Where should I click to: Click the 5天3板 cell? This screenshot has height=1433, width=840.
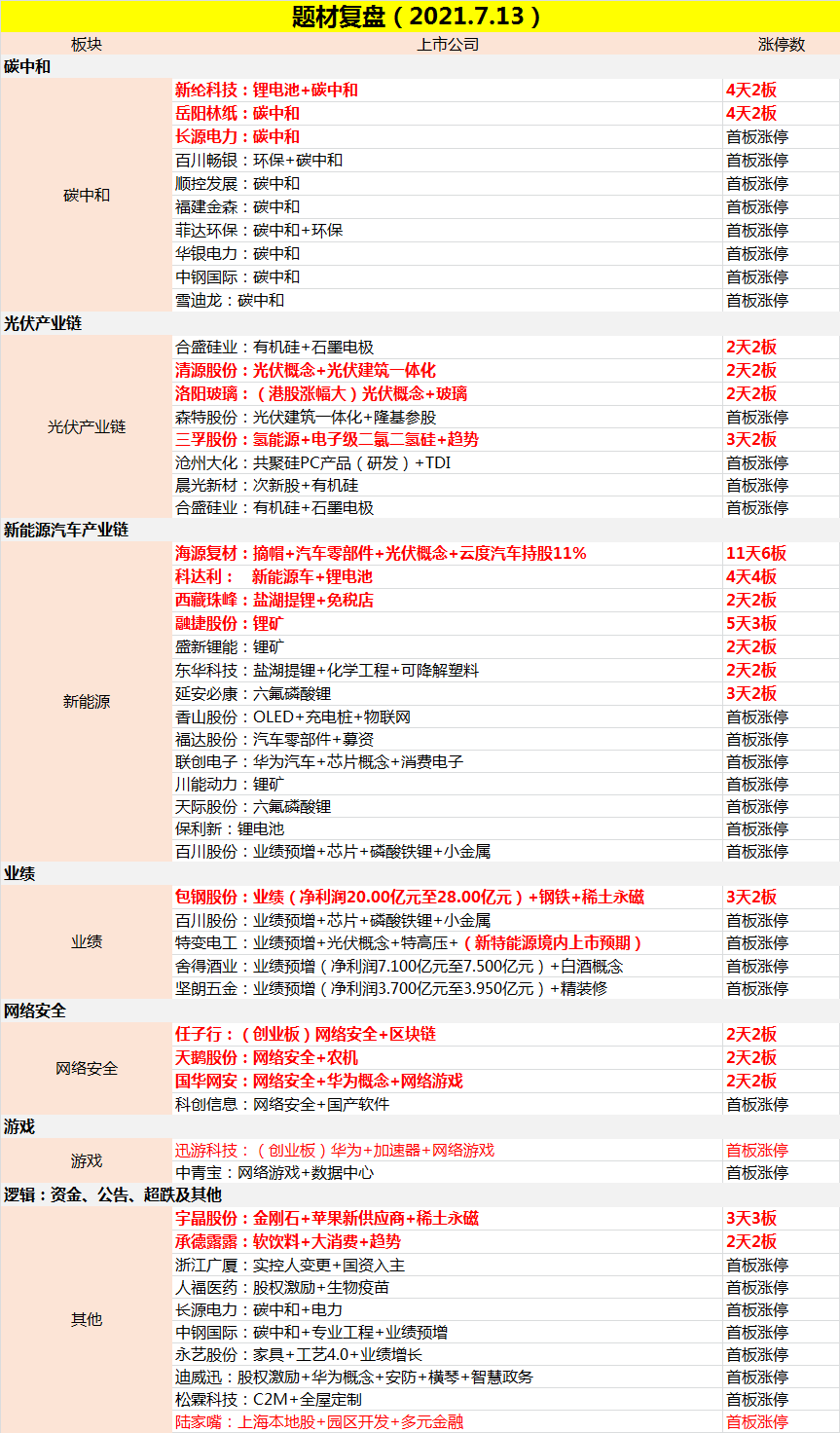pos(751,623)
